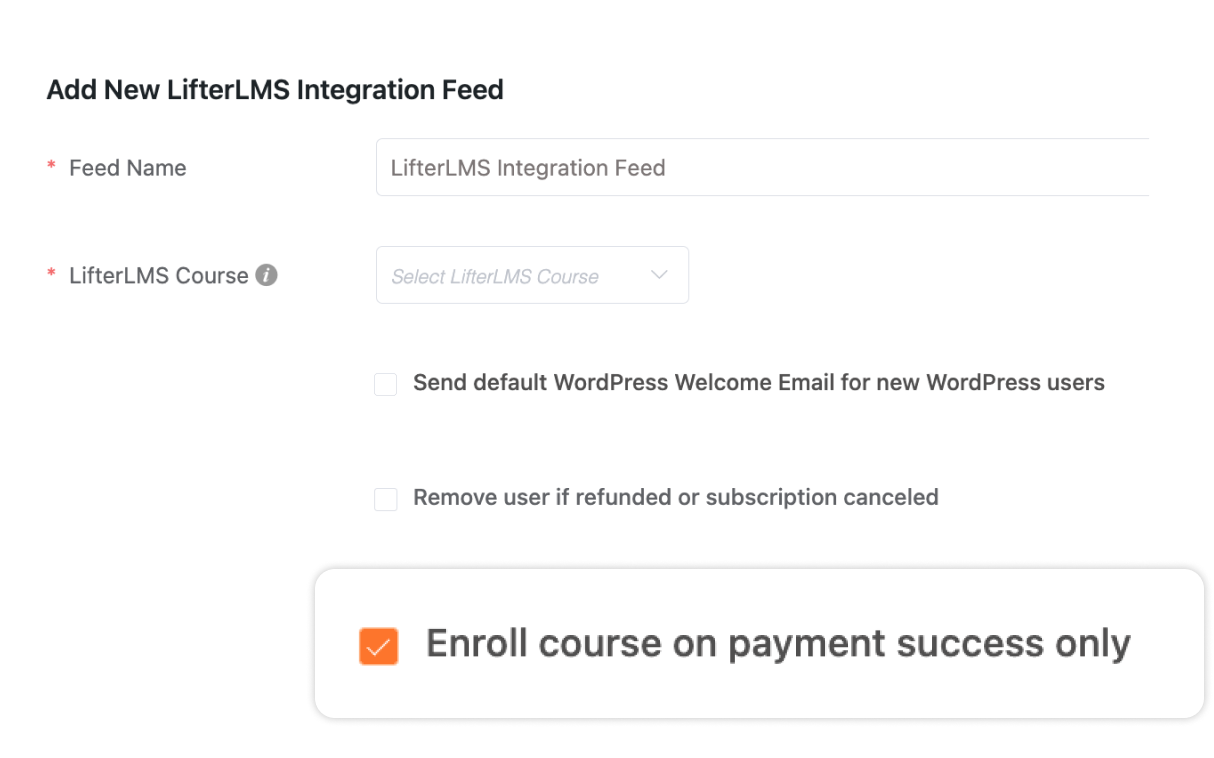Screen dimensions: 1214x758
Task: Click the red asterisk before LifterLMS Course
Action: pos(51,276)
